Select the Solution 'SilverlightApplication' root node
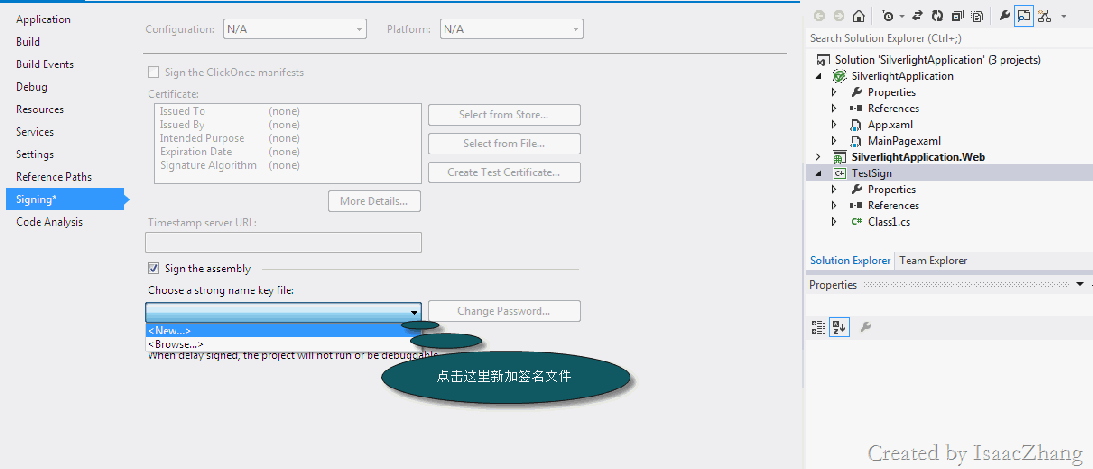 tap(938, 60)
